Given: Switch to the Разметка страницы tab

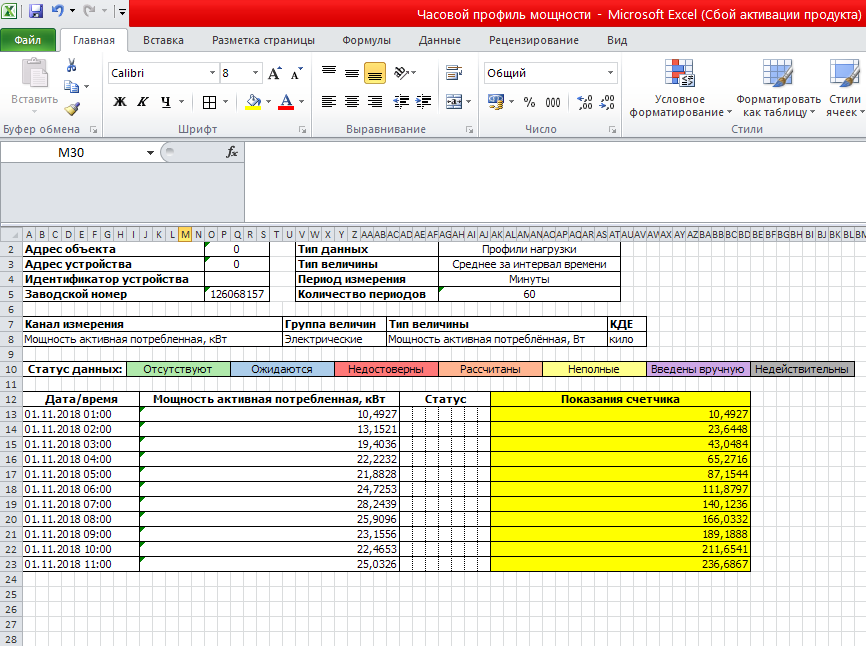Looking at the screenshot, I should tap(263, 40).
